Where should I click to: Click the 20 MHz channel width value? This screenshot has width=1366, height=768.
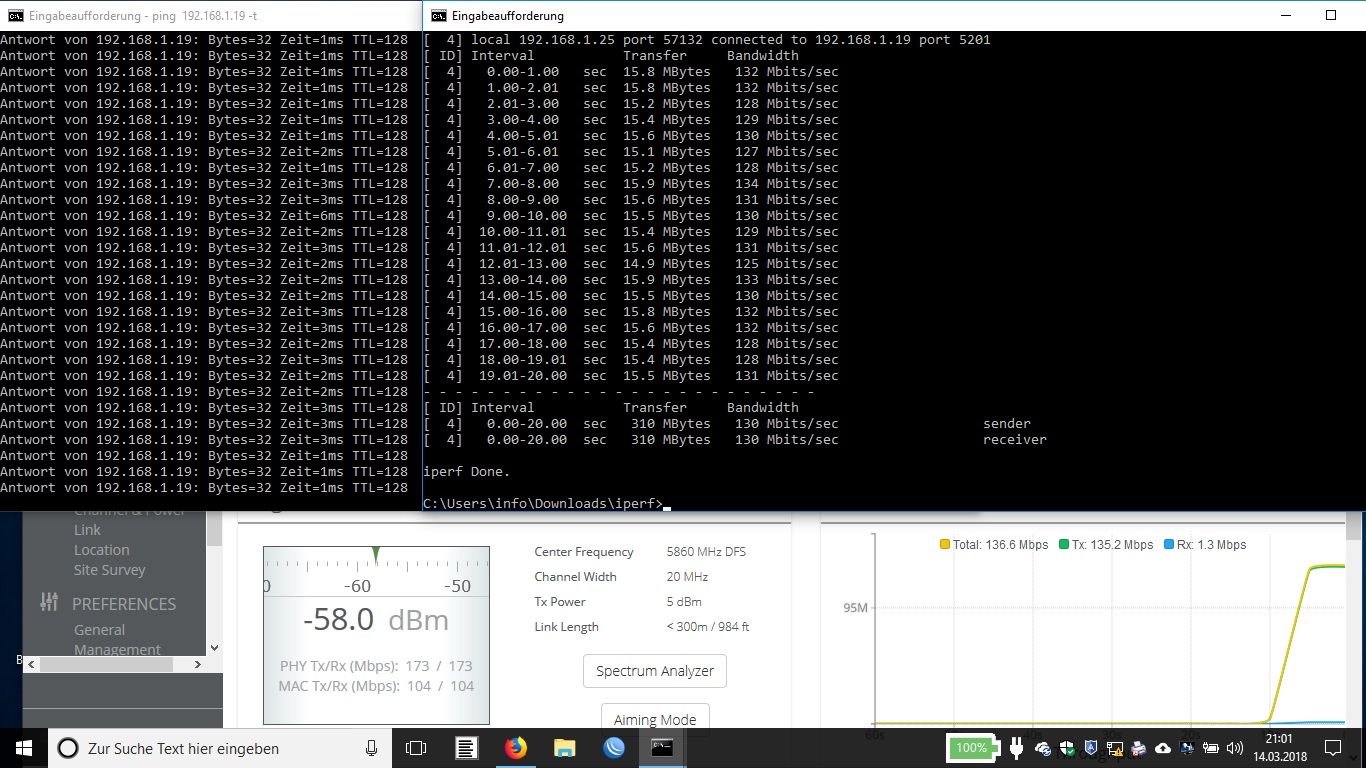pyautogui.click(x=688, y=577)
